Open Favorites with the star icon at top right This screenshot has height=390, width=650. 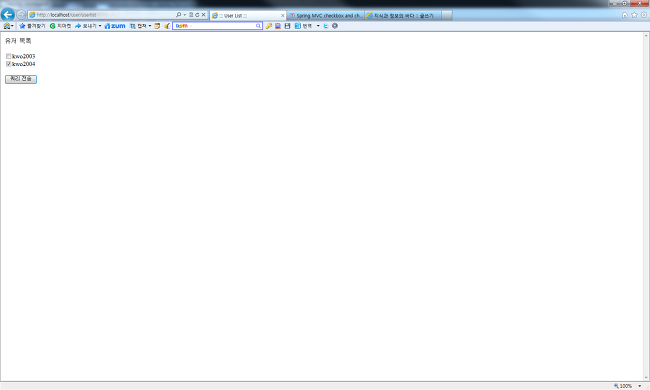coord(634,15)
